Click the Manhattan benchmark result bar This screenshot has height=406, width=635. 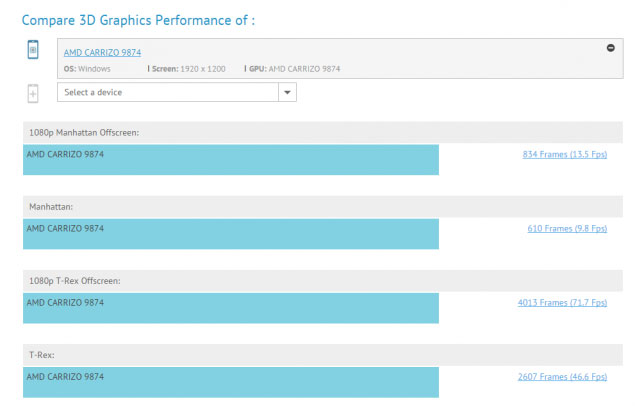click(x=230, y=235)
